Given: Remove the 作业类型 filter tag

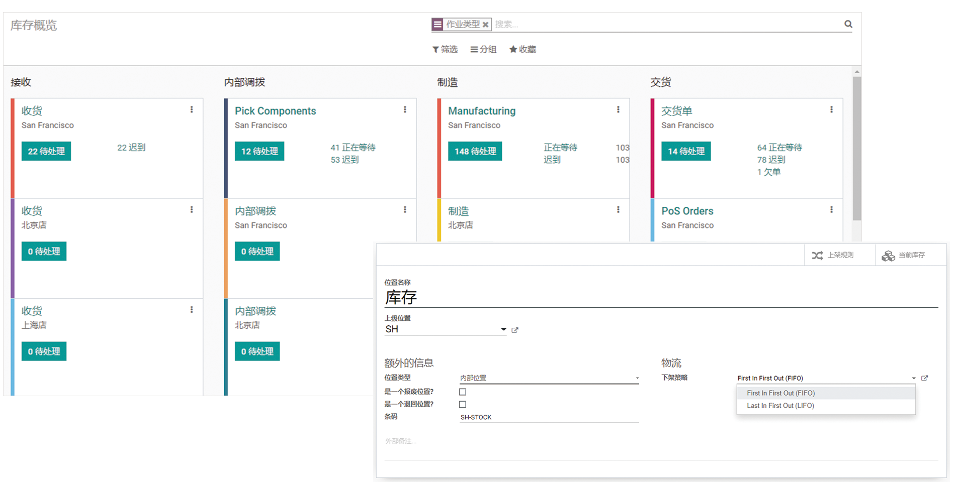Looking at the screenshot, I should [x=486, y=24].
